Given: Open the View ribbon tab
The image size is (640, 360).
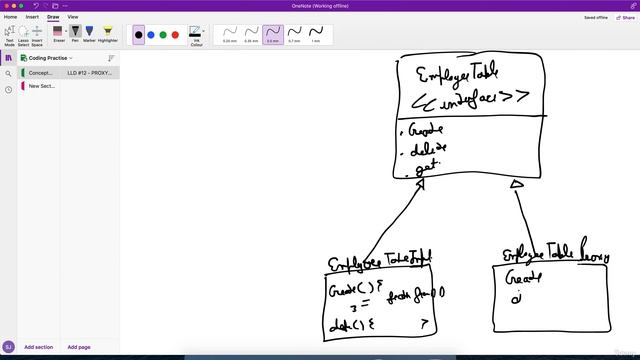Looking at the screenshot, I should coord(73,17).
